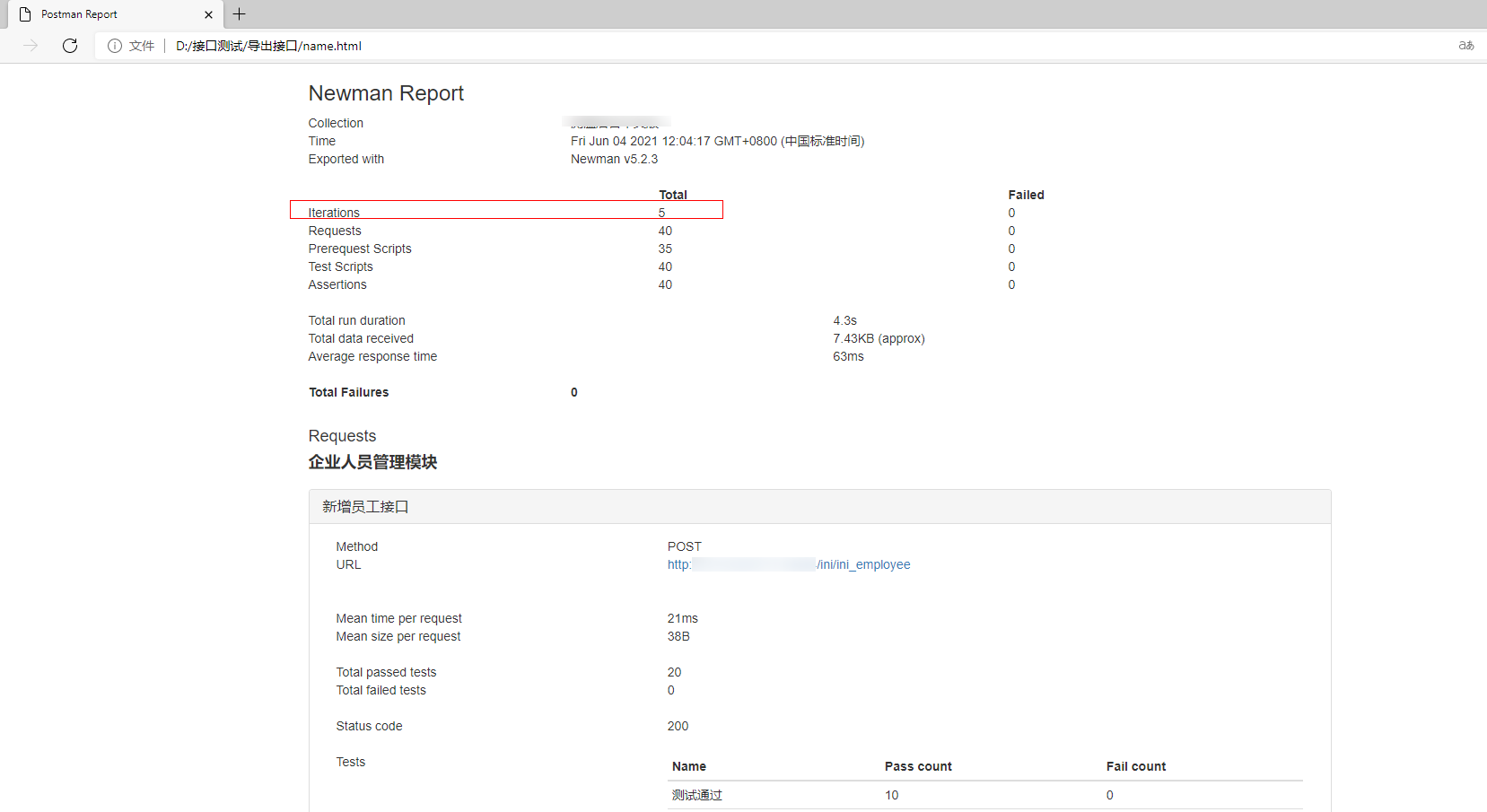Click the pass count 10 cell
Image resolution: width=1487 pixels, height=812 pixels.
click(892, 795)
